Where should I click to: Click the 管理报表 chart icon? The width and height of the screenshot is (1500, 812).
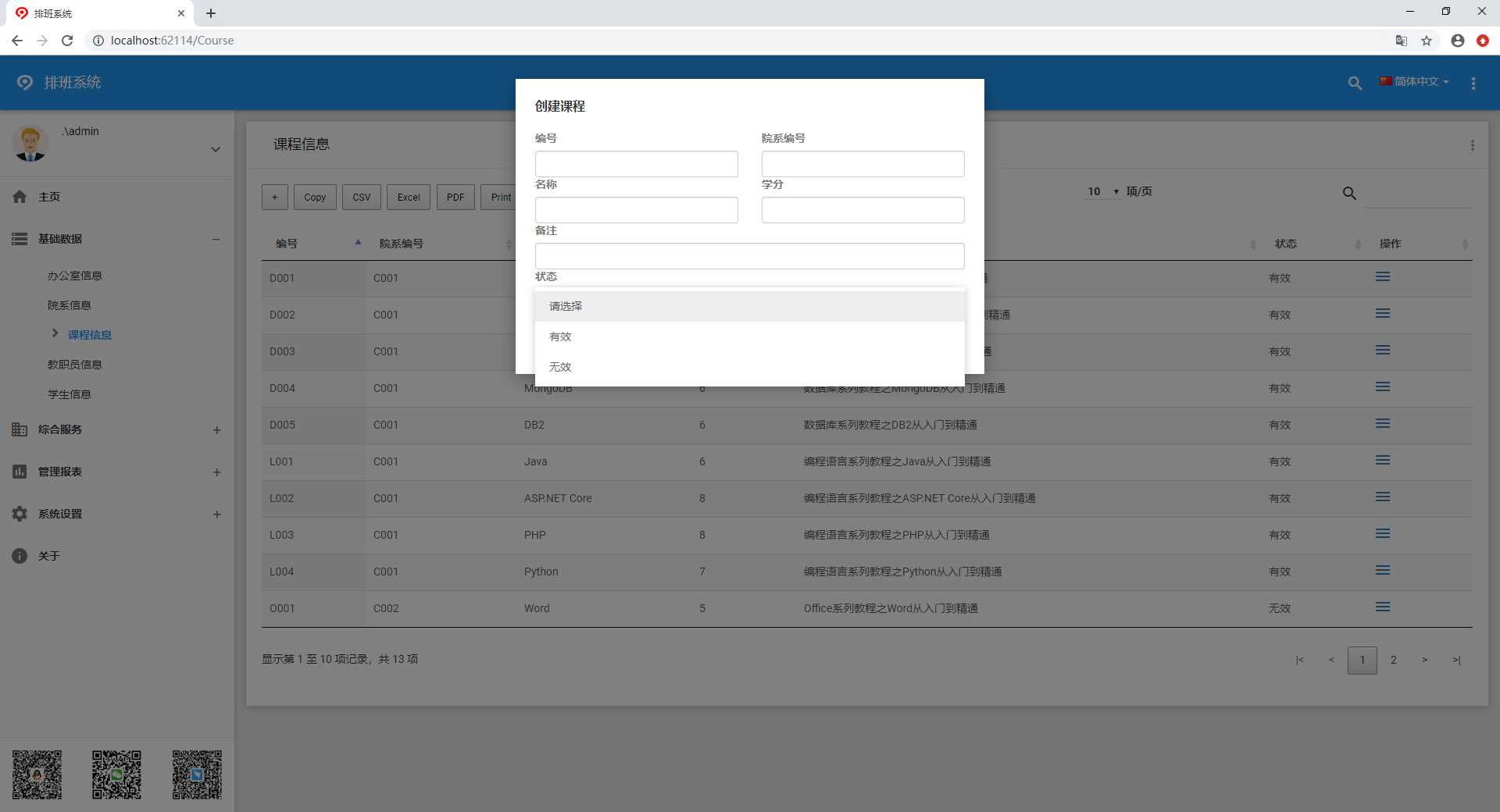pyautogui.click(x=20, y=472)
